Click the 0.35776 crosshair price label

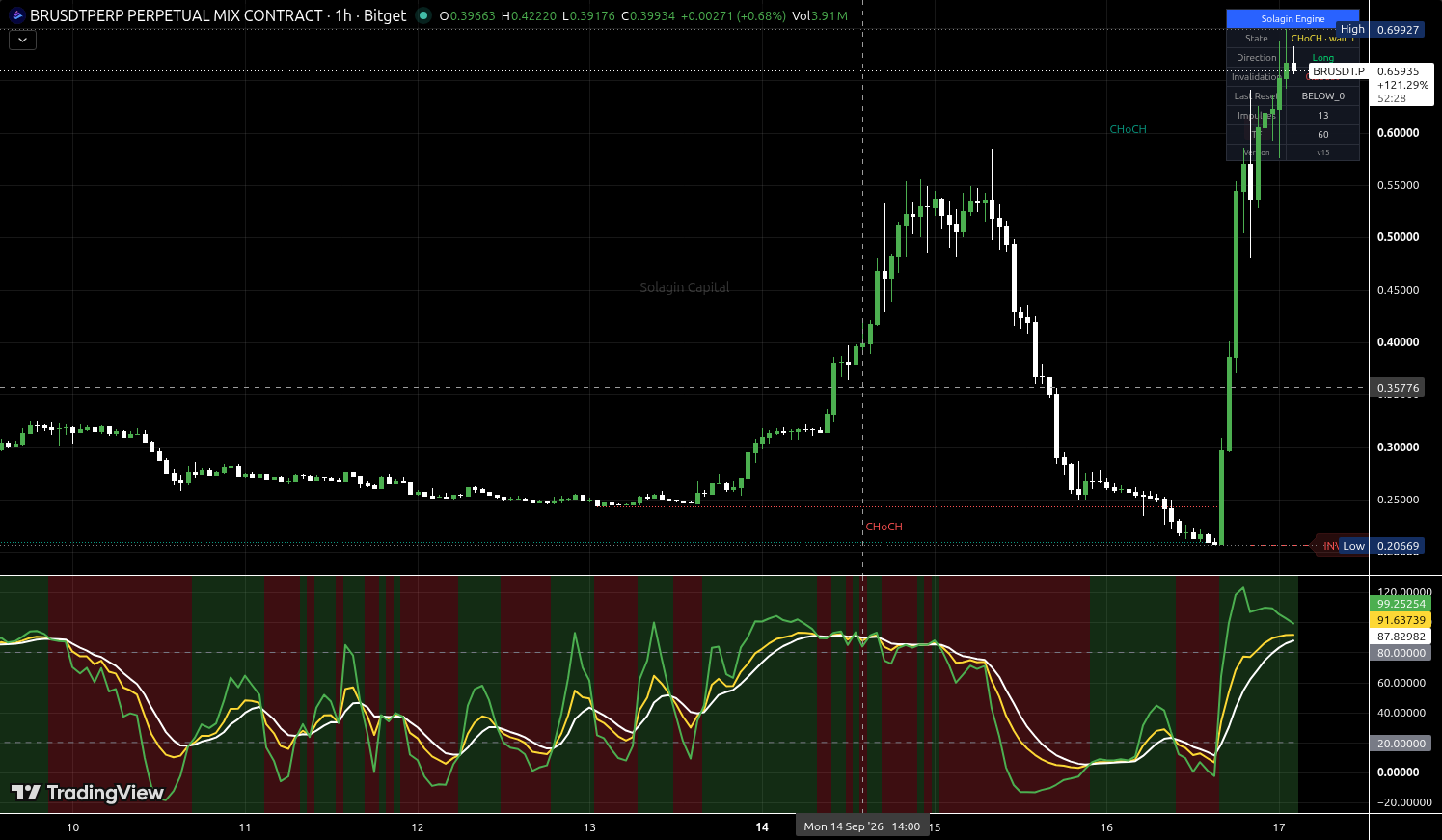(x=1398, y=388)
